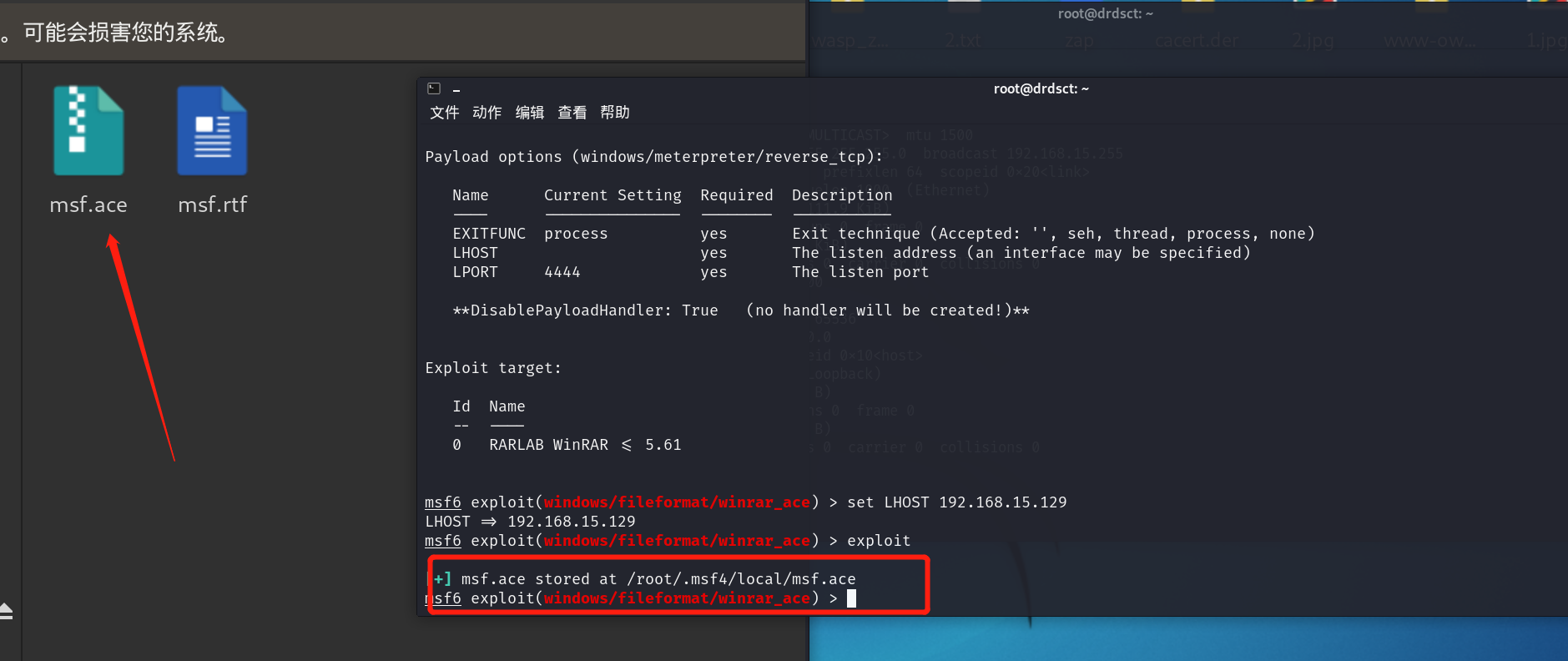Click the 'The listen port' description
Screen dimensions: 1568x661
[860, 272]
